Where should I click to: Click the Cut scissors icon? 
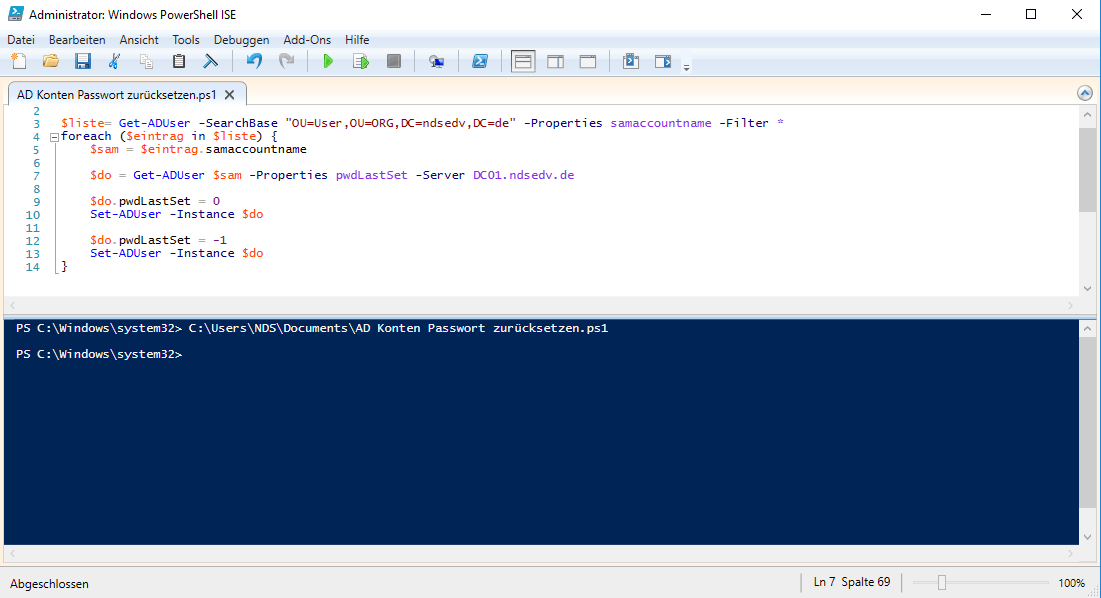click(114, 62)
